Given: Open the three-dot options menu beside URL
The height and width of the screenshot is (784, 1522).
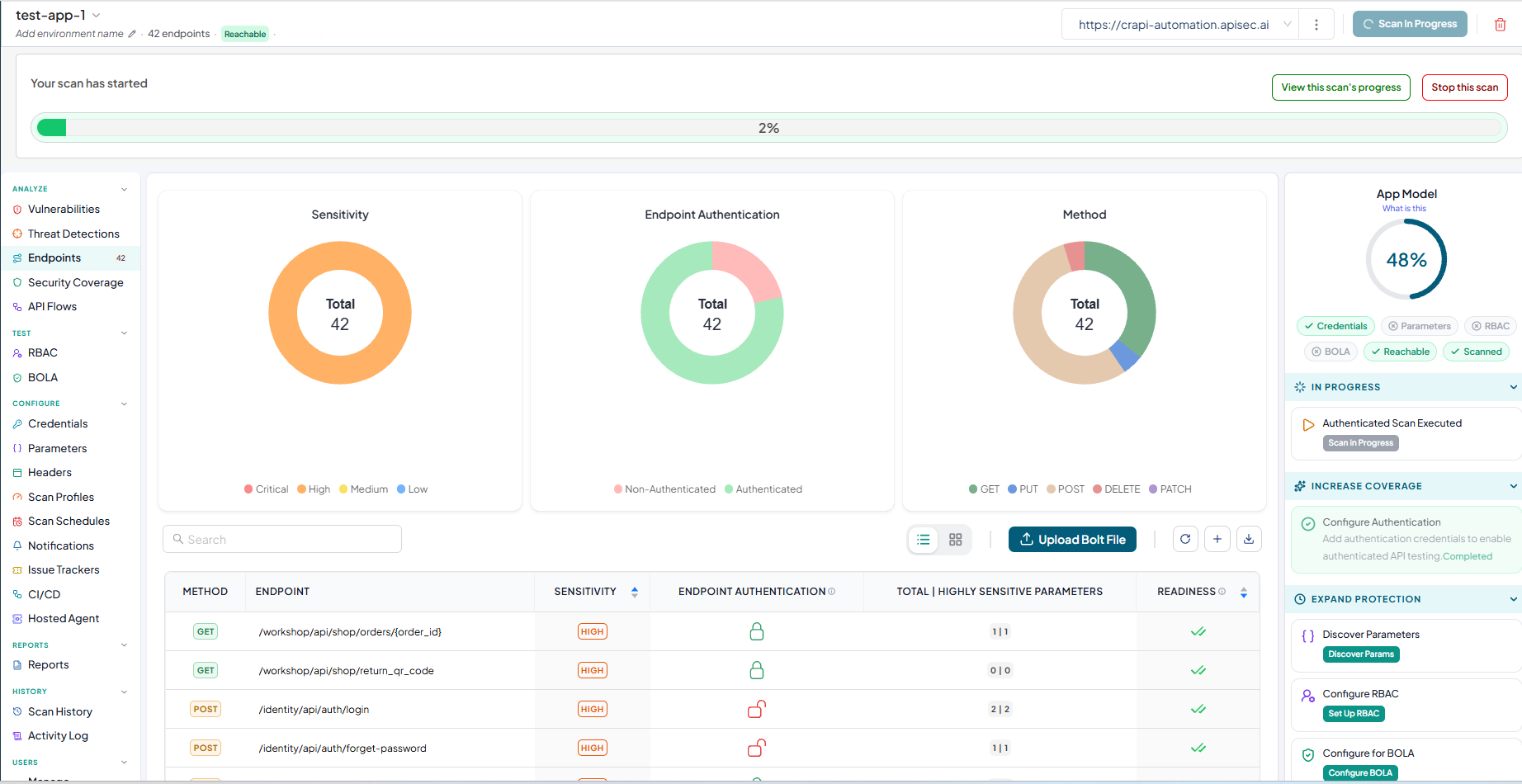Looking at the screenshot, I should 1316,25.
